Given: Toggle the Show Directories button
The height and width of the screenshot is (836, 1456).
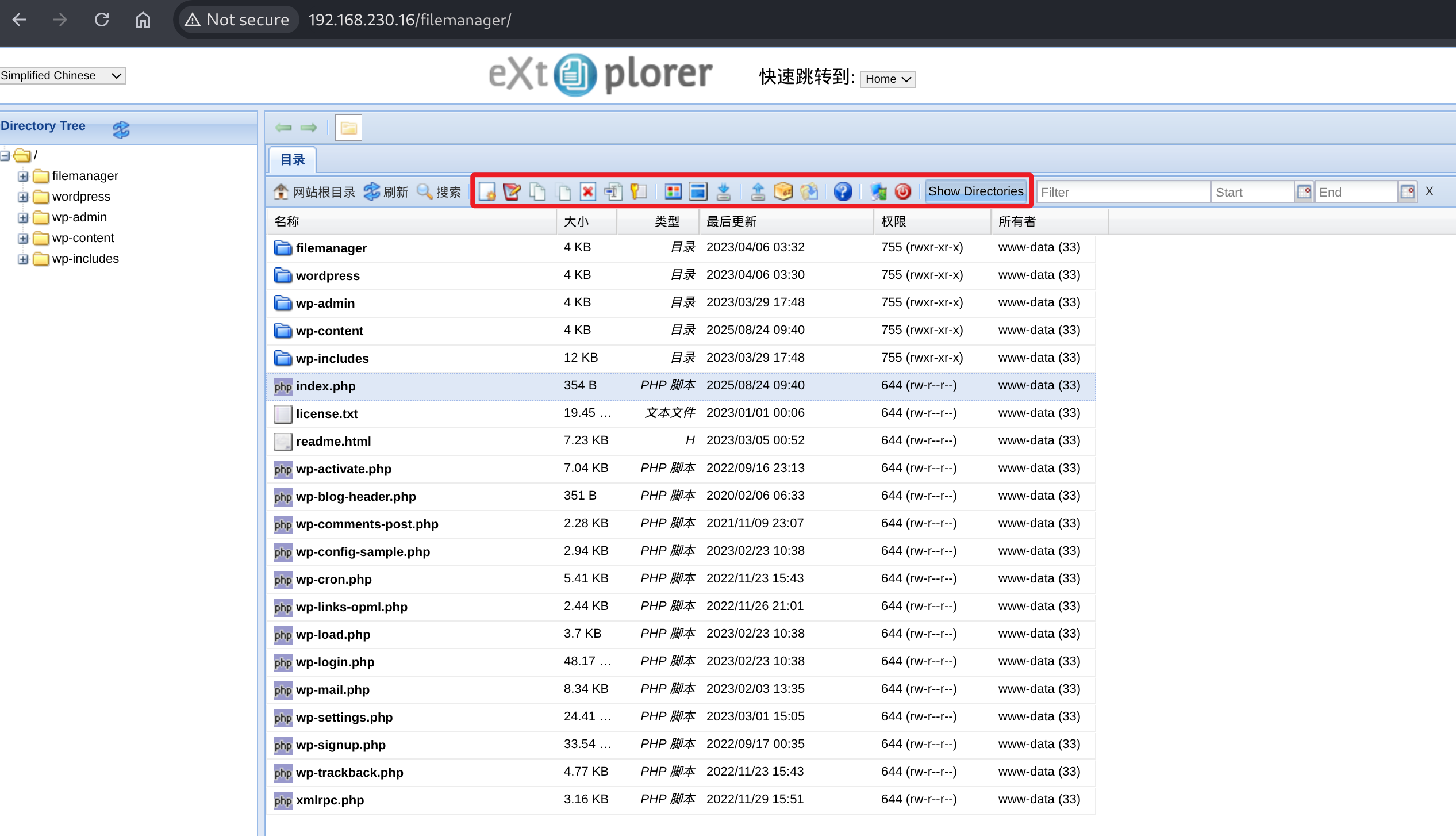Looking at the screenshot, I should [975, 191].
